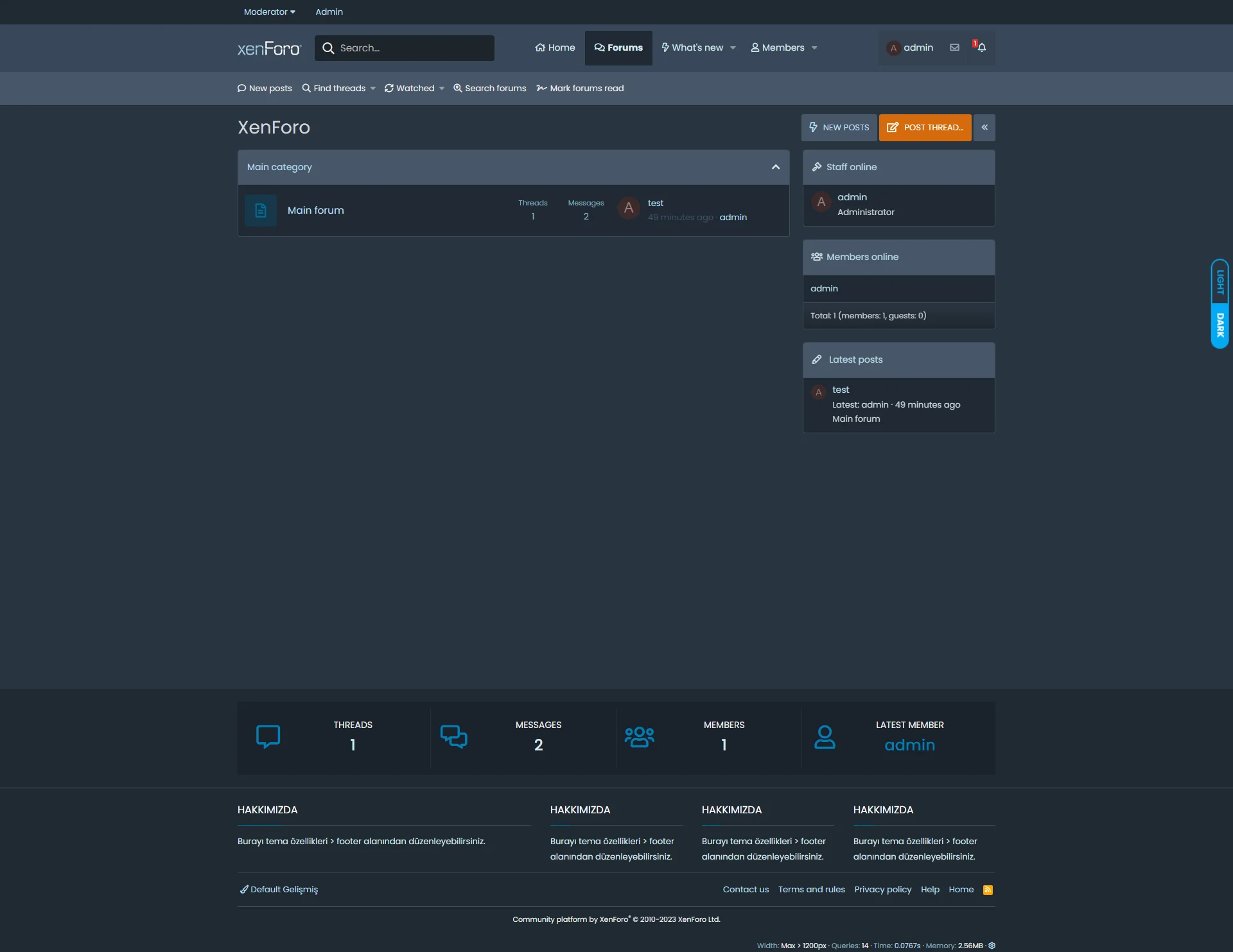Screen dimensions: 1233x952
Task: Click New posts in the sub navigation
Action: click(x=265, y=88)
